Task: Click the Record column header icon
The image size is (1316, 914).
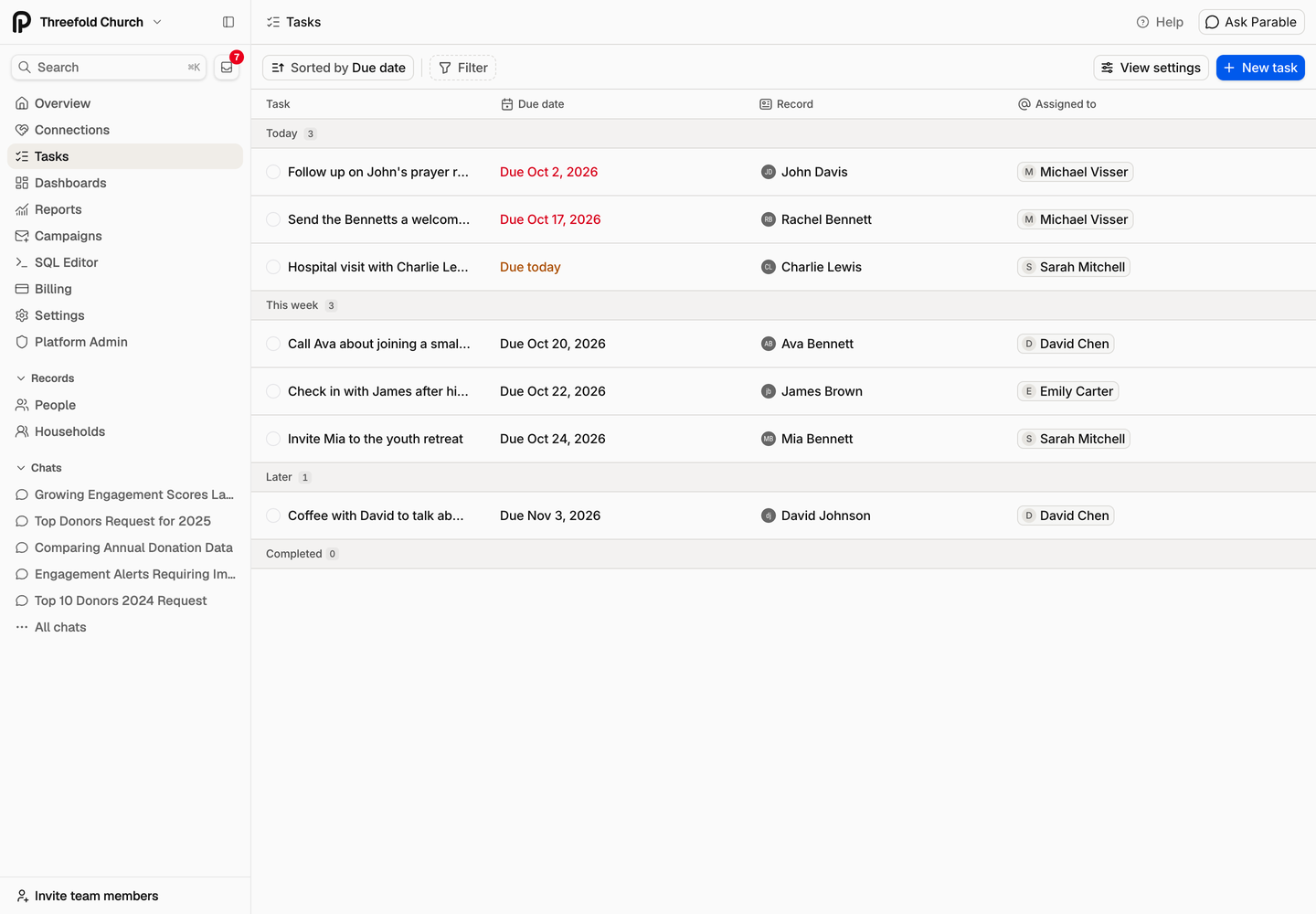Action: click(766, 104)
